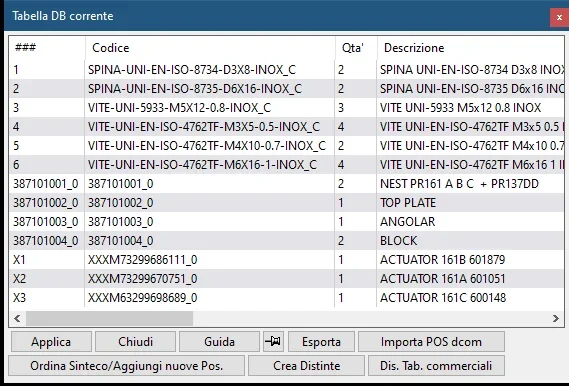
Task: Click the scrollbar right arrow
Action: point(556,319)
